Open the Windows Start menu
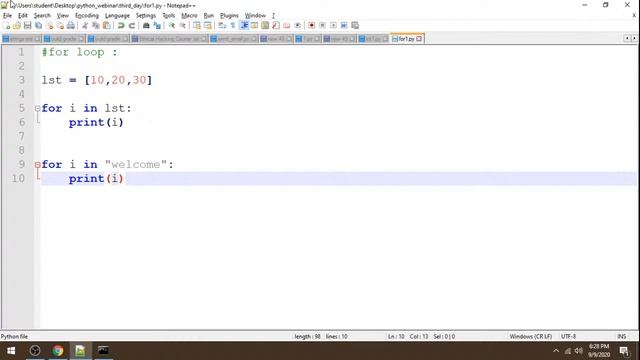This screenshot has width=640, height=360. coord(11,351)
